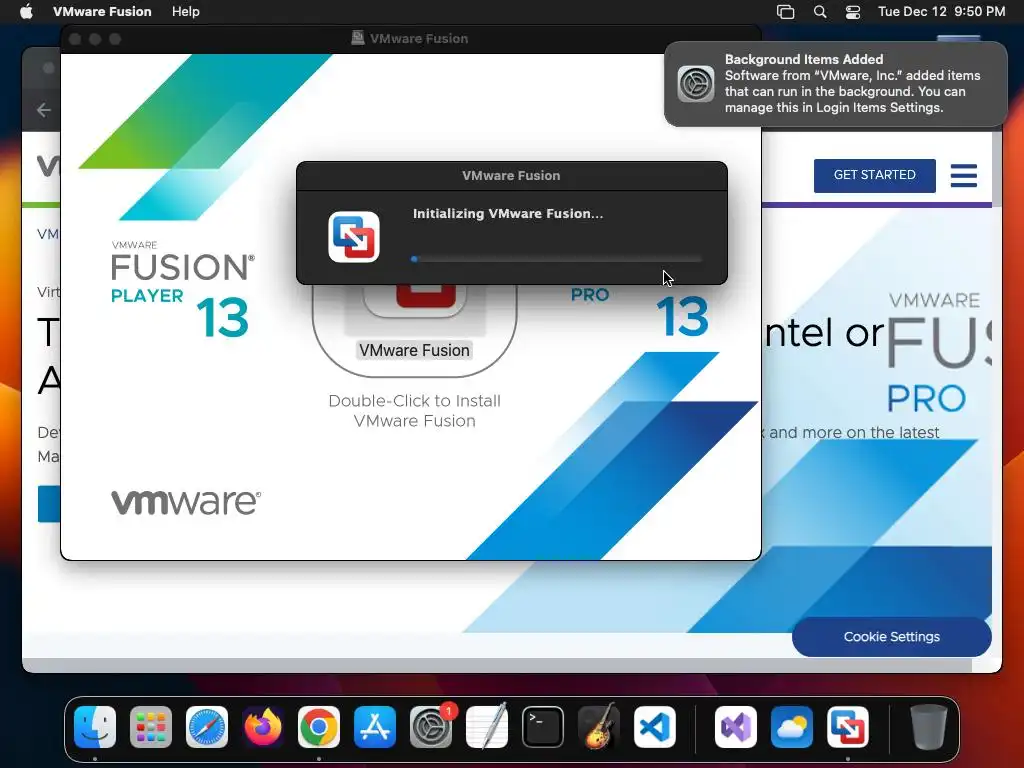Open Spotlight search in menu bar
This screenshot has height=768, width=1024.
point(820,12)
